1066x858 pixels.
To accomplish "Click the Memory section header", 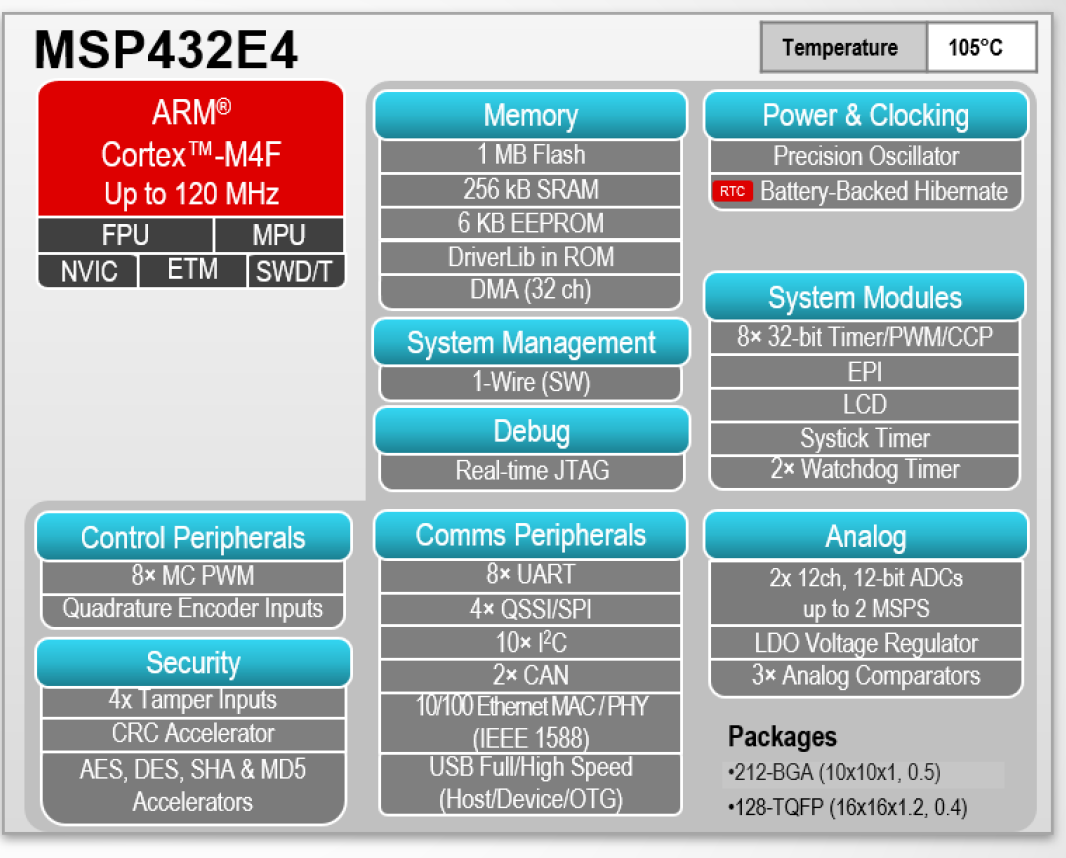I will [530, 115].
